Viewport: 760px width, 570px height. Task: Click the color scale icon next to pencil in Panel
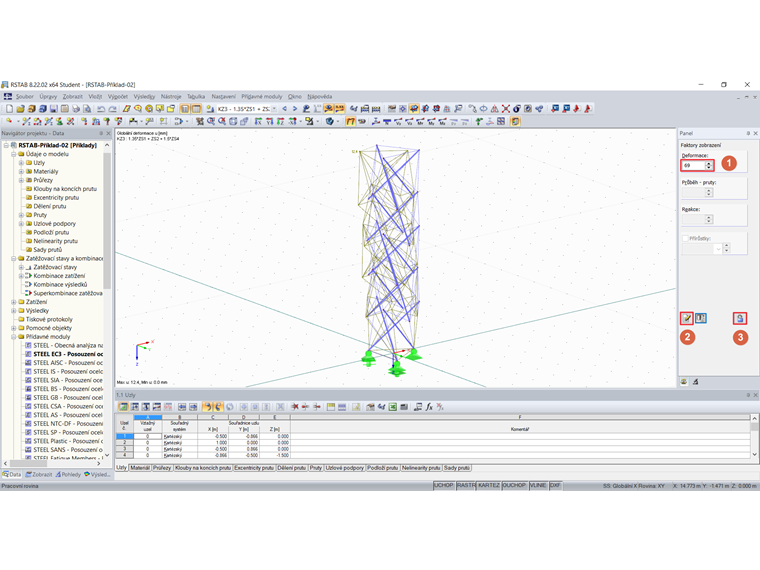coord(701,318)
